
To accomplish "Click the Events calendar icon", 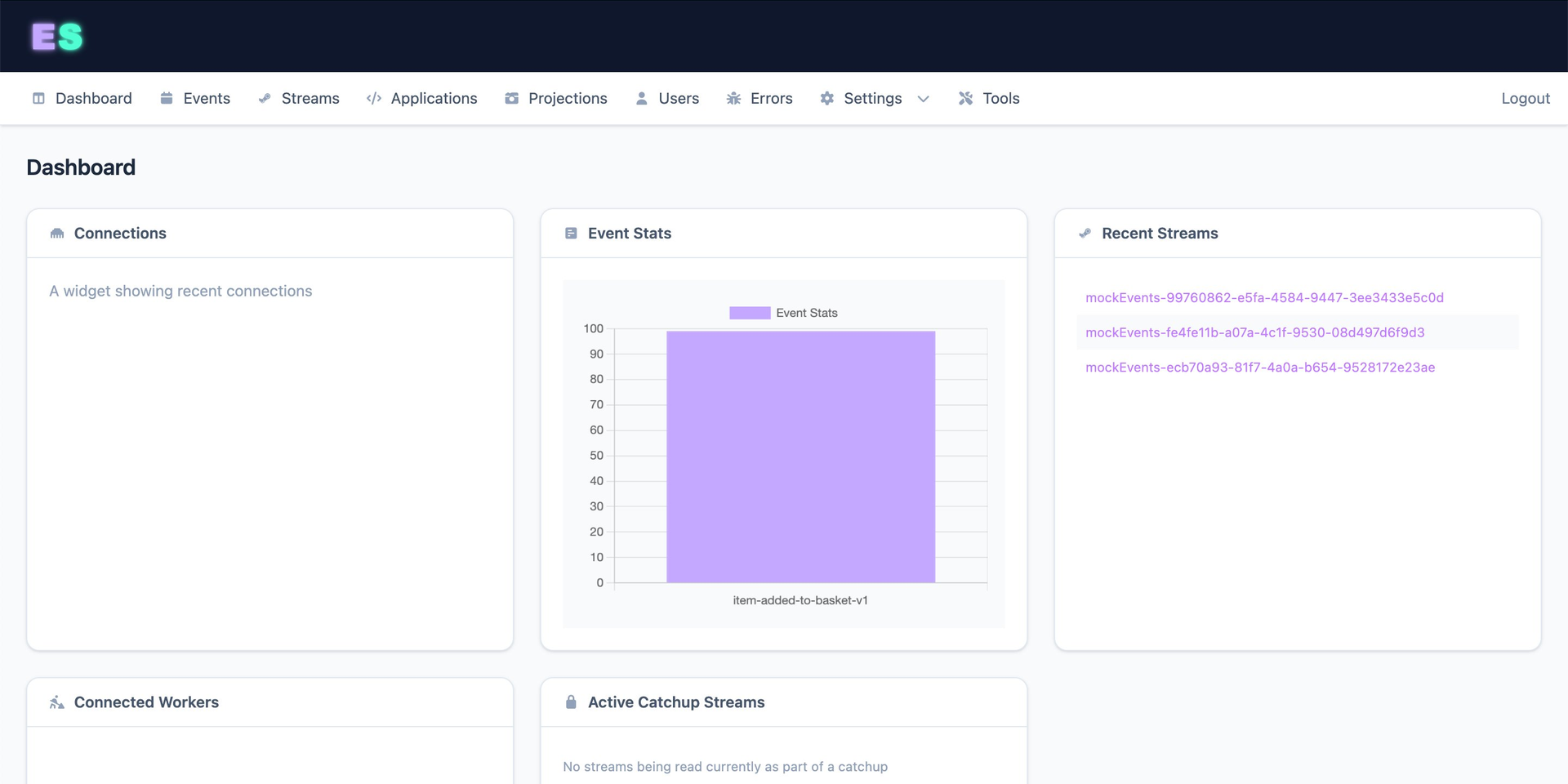I will pos(167,98).
